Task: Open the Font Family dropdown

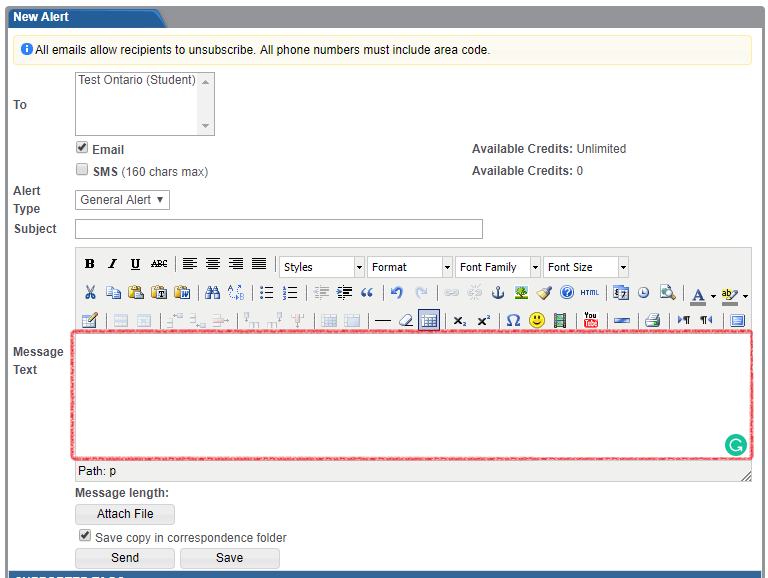Action: 498,267
